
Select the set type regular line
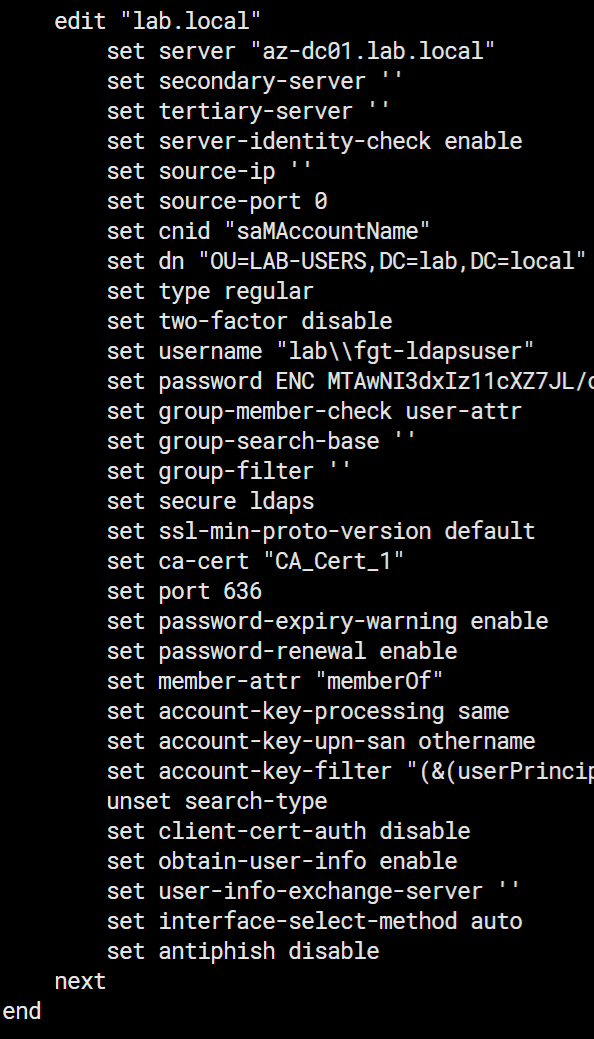point(210,291)
